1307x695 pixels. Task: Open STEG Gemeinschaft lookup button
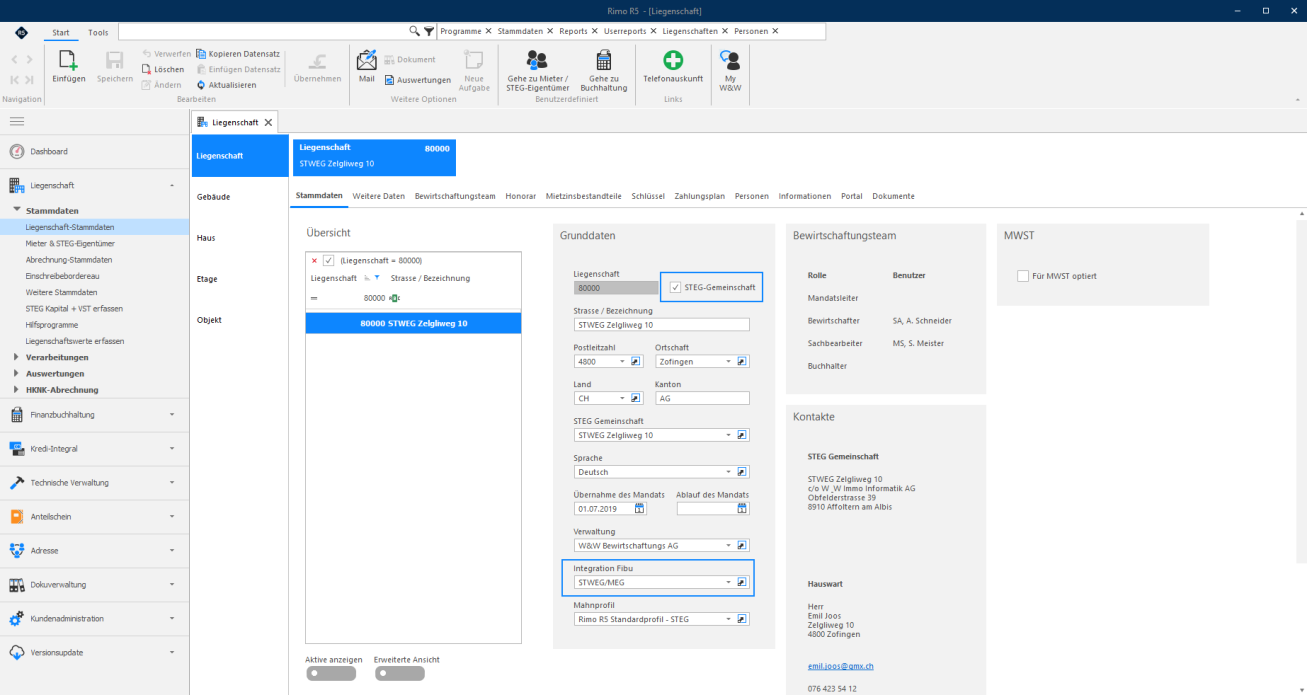click(742, 435)
